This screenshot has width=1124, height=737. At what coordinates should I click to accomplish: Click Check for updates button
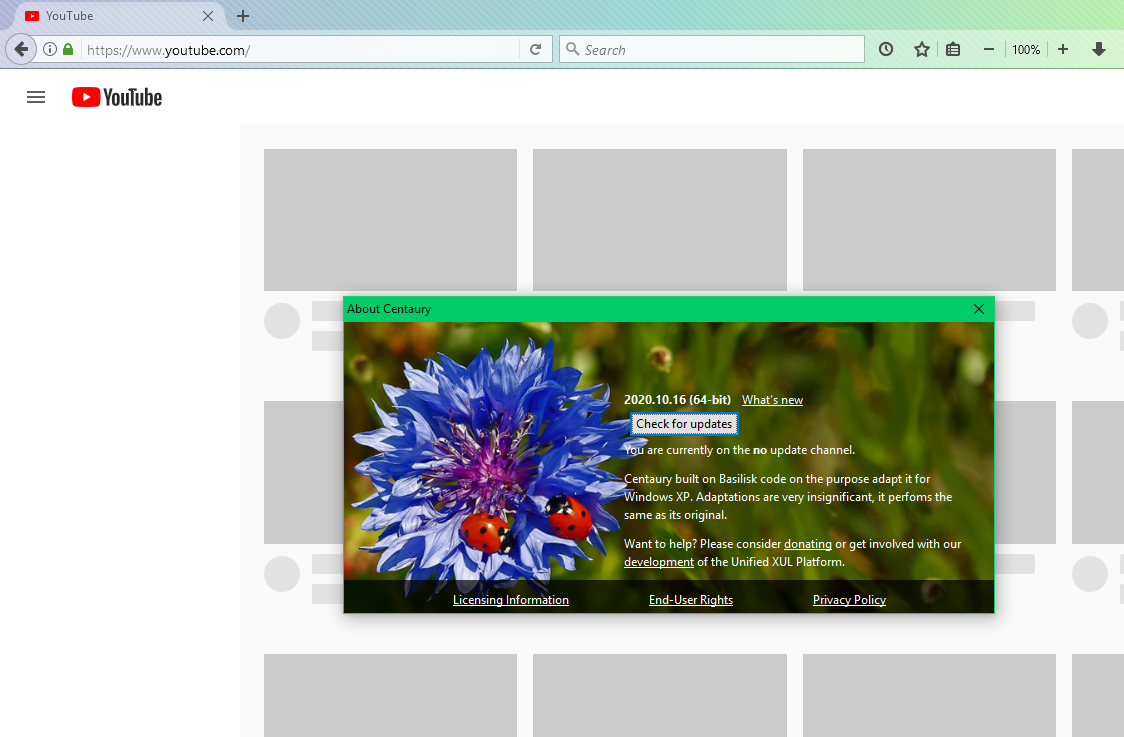pos(684,424)
